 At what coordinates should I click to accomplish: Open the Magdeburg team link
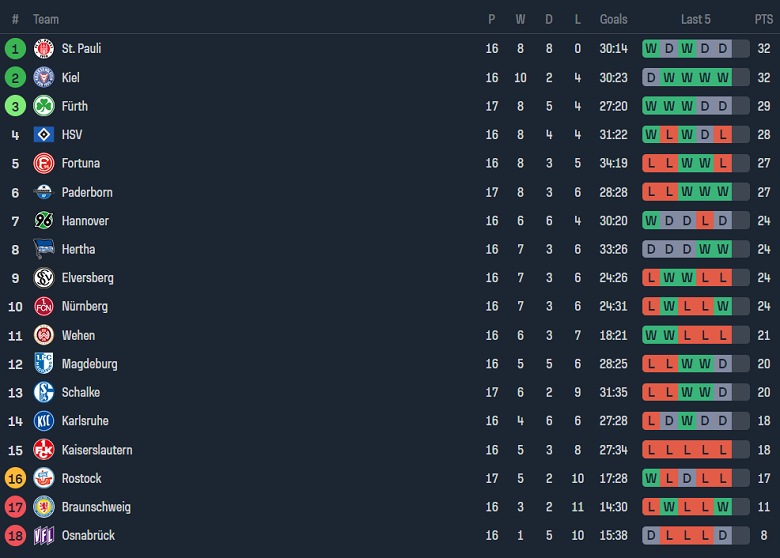pos(89,364)
